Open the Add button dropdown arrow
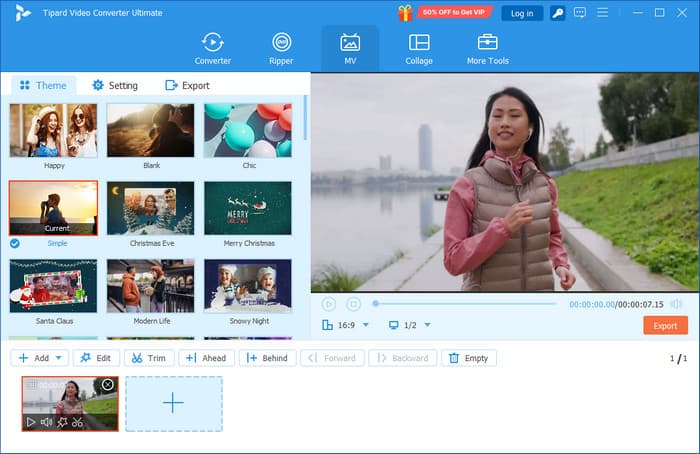The width and height of the screenshot is (700, 454). pos(60,358)
